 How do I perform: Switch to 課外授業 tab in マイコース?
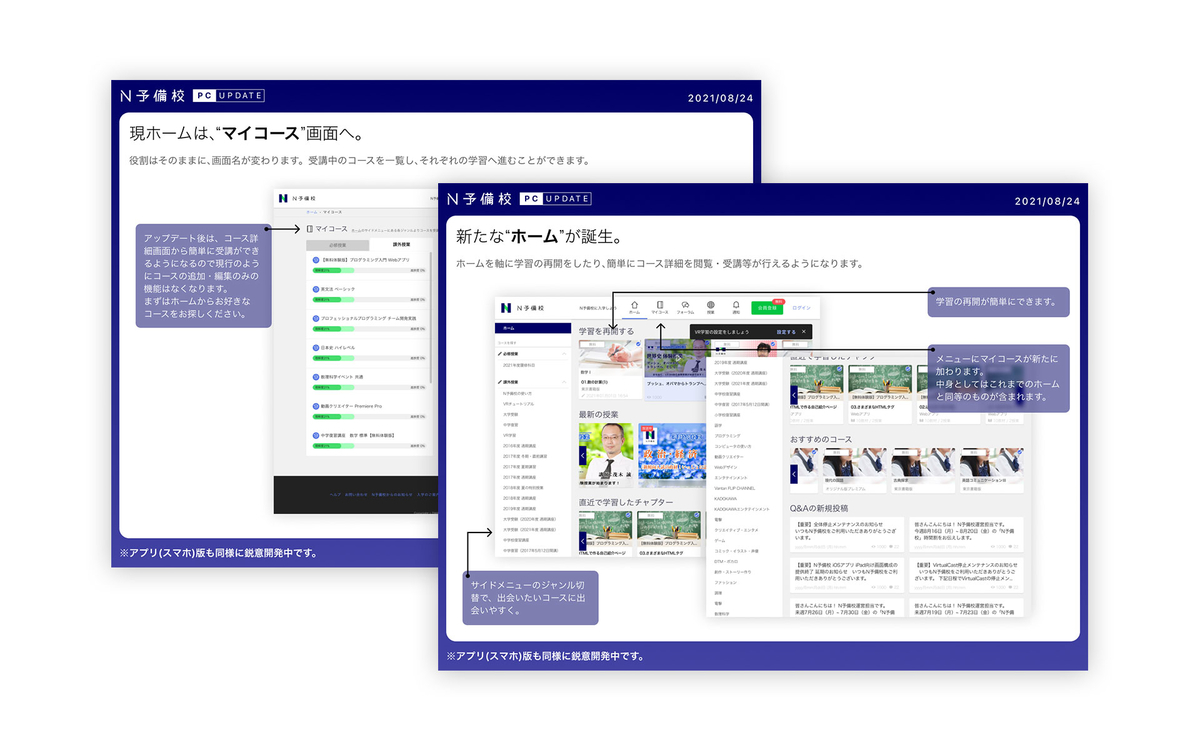click(401, 245)
